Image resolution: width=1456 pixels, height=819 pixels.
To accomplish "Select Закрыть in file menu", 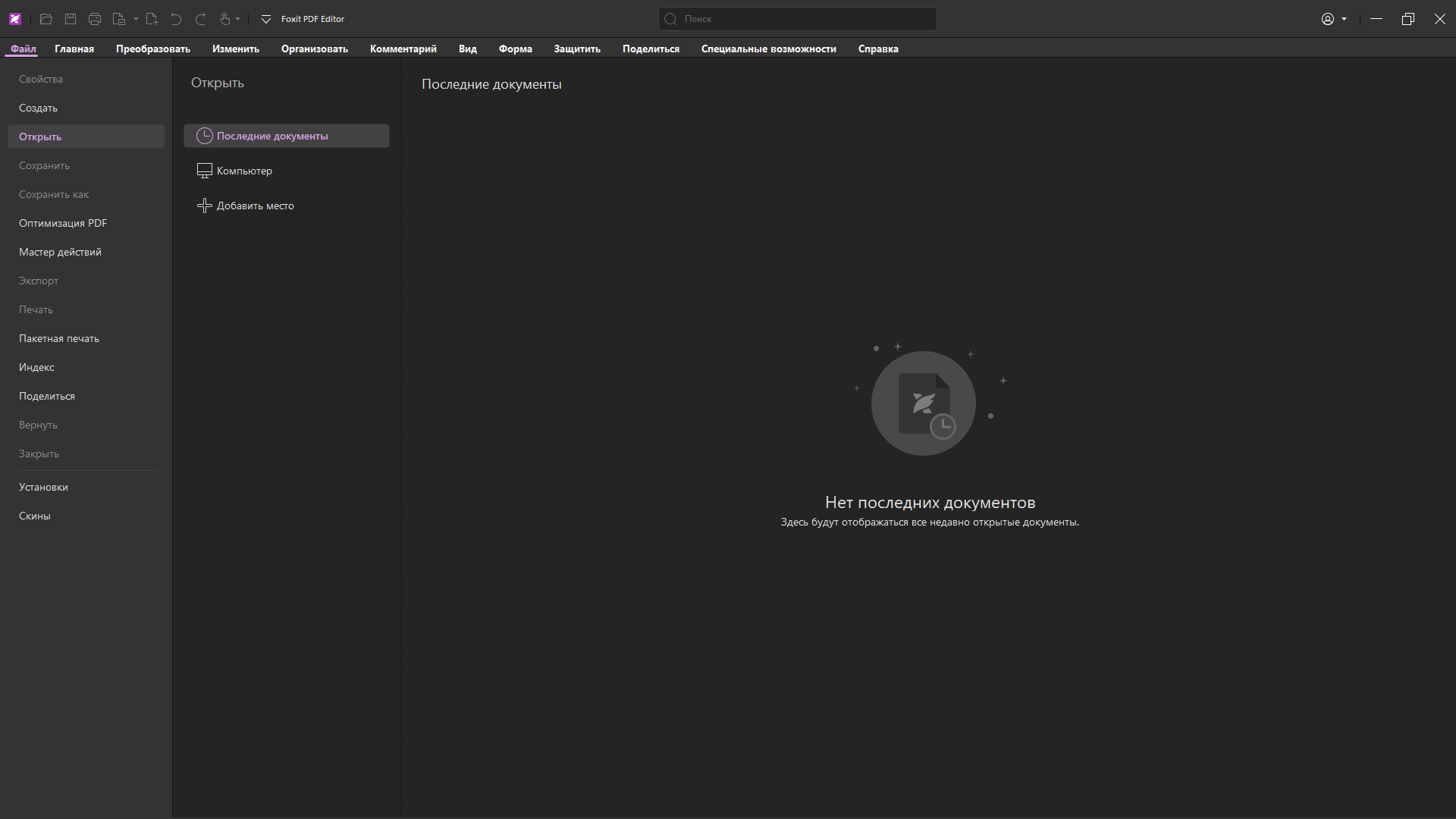I will (x=86, y=453).
